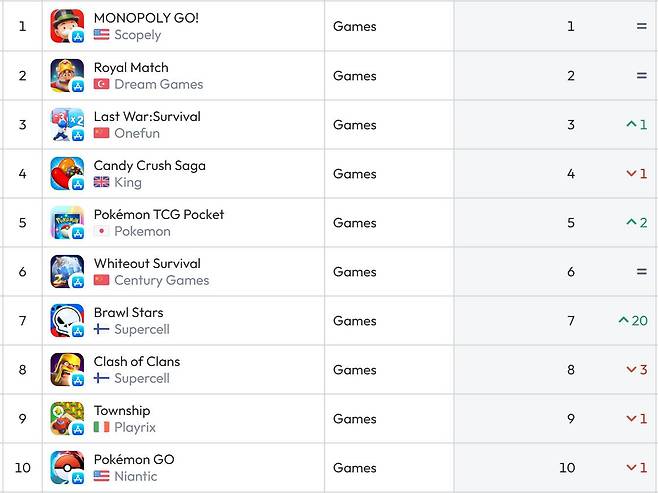Open the Scopely publisher link
Image resolution: width=658 pixels, height=493 pixels.
click(137, 35)
